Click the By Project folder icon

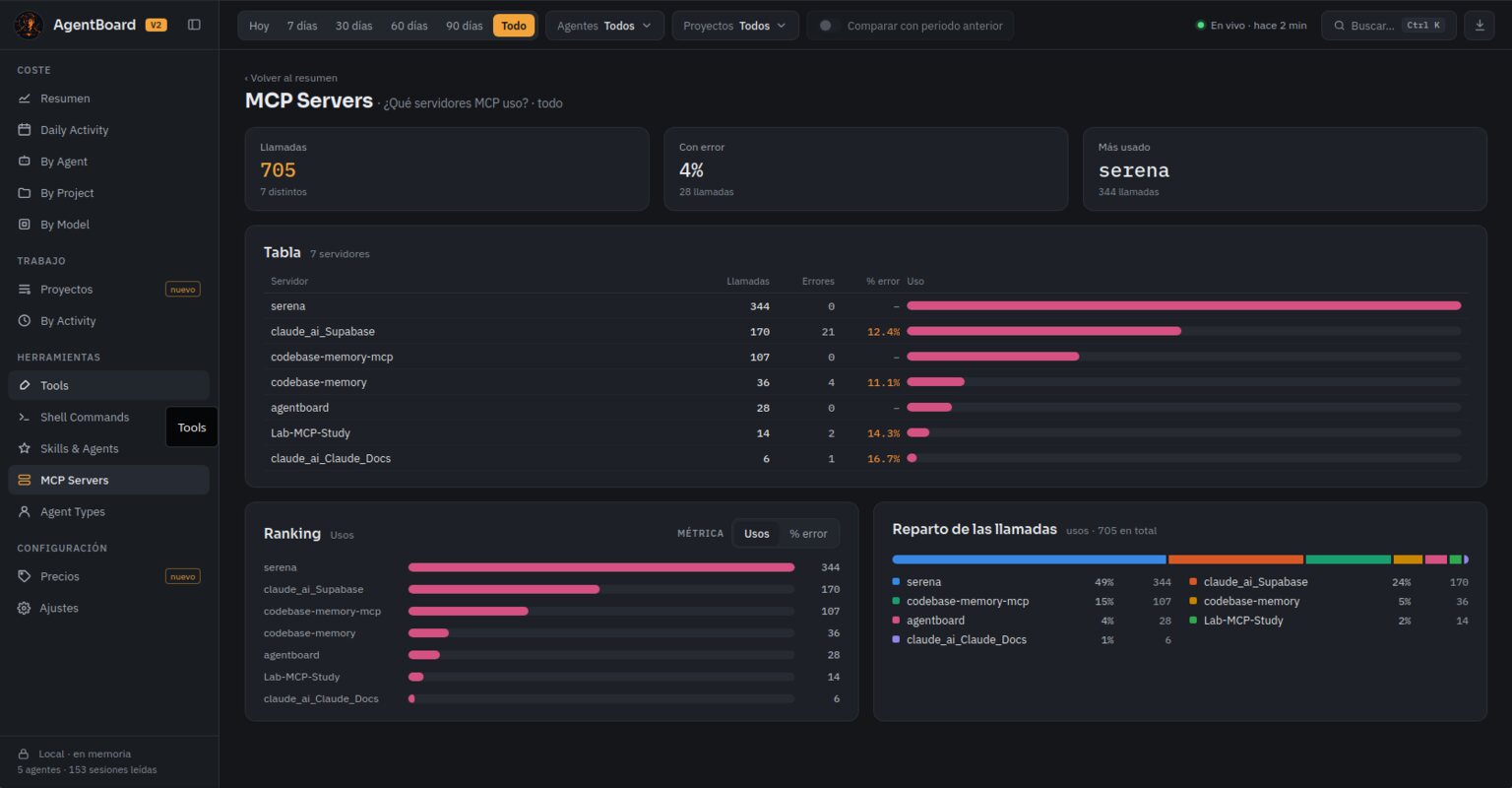25,193
